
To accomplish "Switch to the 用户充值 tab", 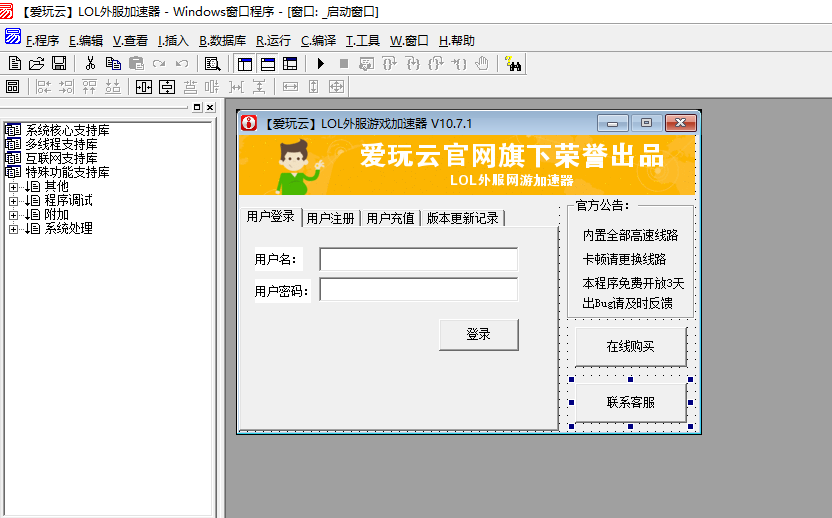I will [391, 219].
